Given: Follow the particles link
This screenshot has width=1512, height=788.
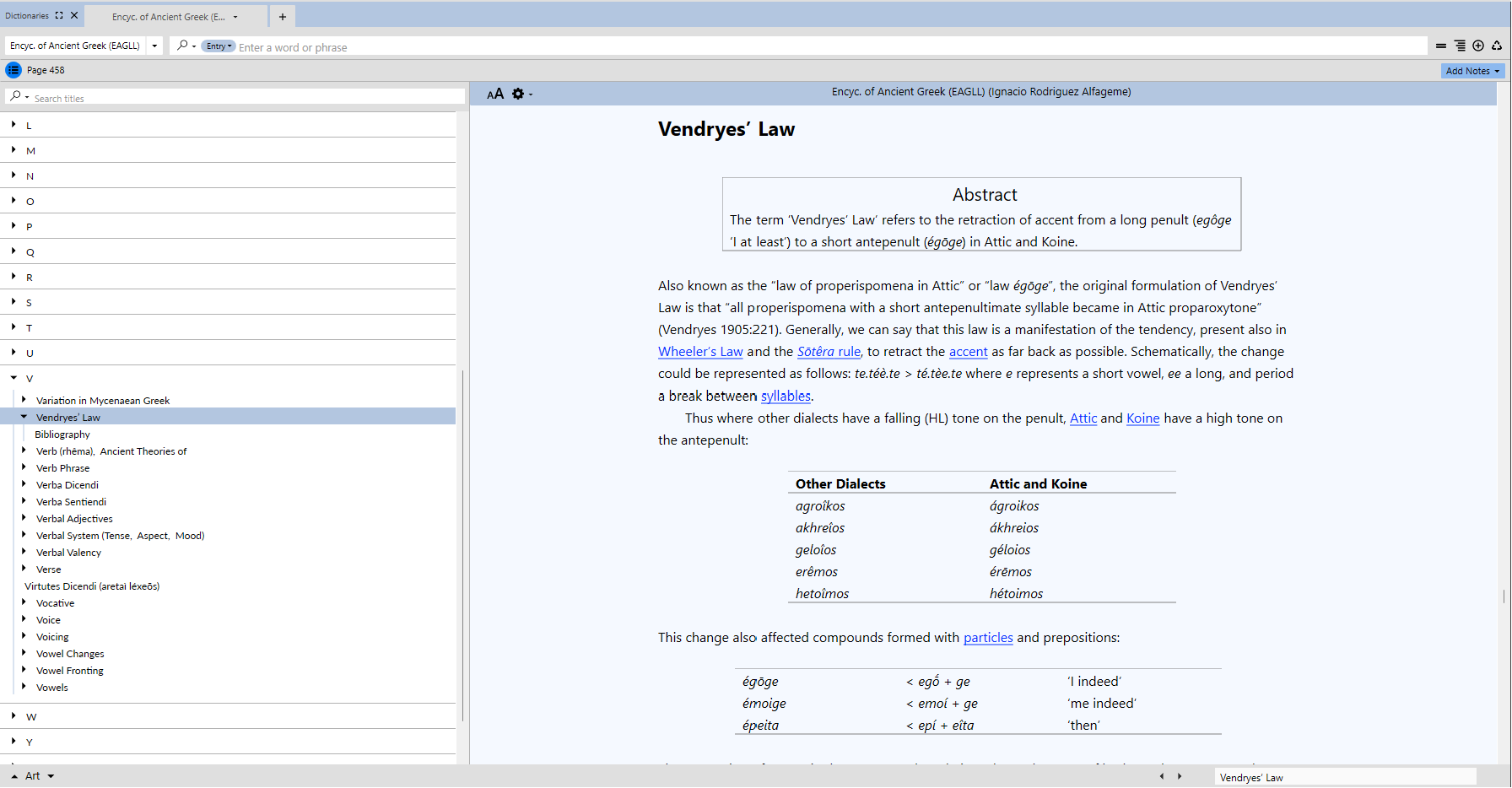Looking at the screenshot, I should click(x=988, y=638).
